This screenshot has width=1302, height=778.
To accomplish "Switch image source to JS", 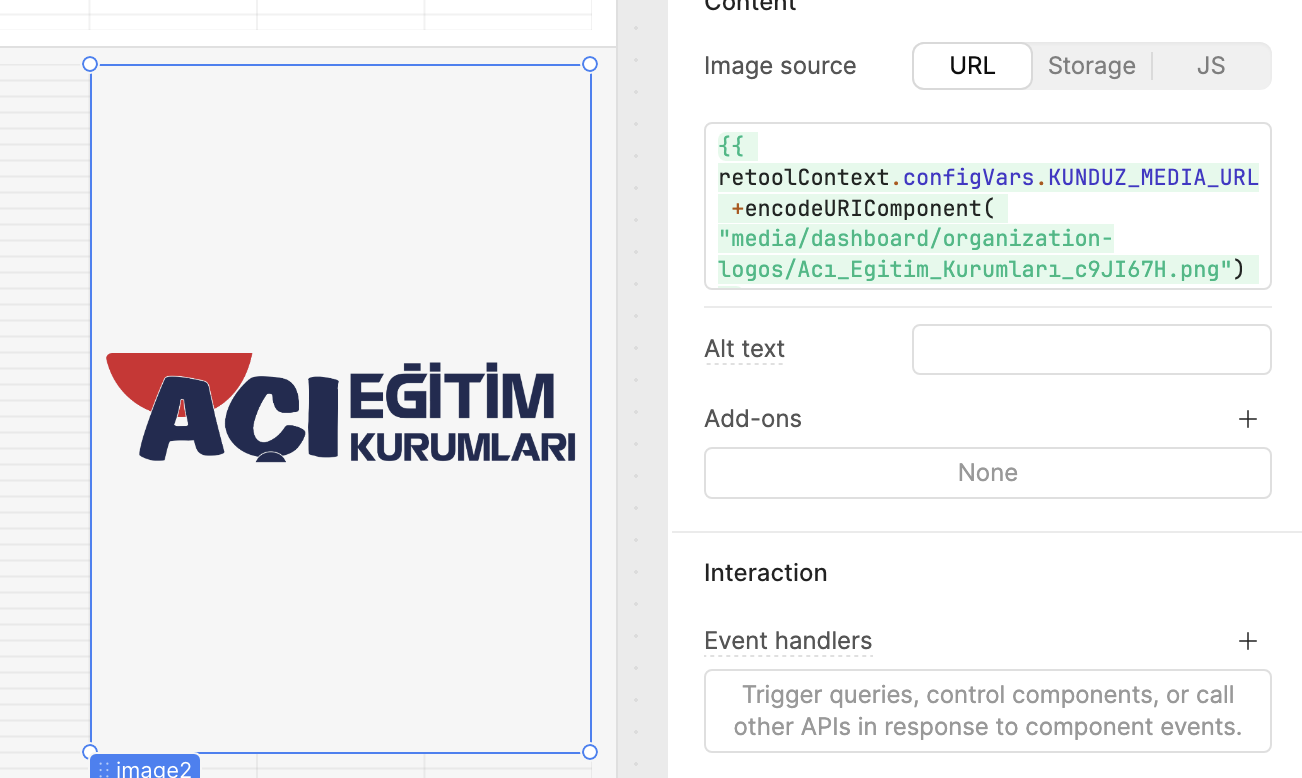I will pos(1211,66).
